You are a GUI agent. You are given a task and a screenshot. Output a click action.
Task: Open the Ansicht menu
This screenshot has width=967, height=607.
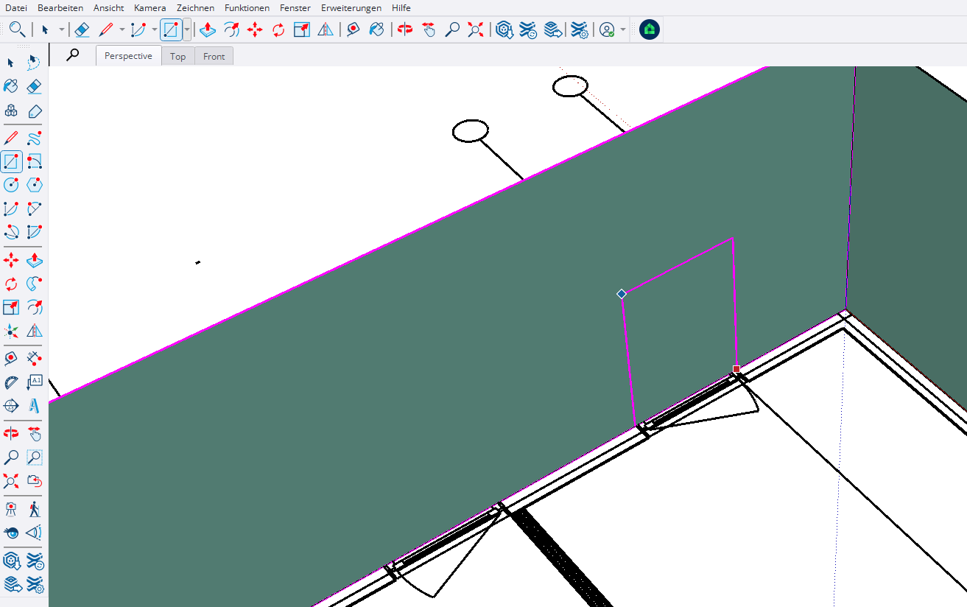(109, 8)
